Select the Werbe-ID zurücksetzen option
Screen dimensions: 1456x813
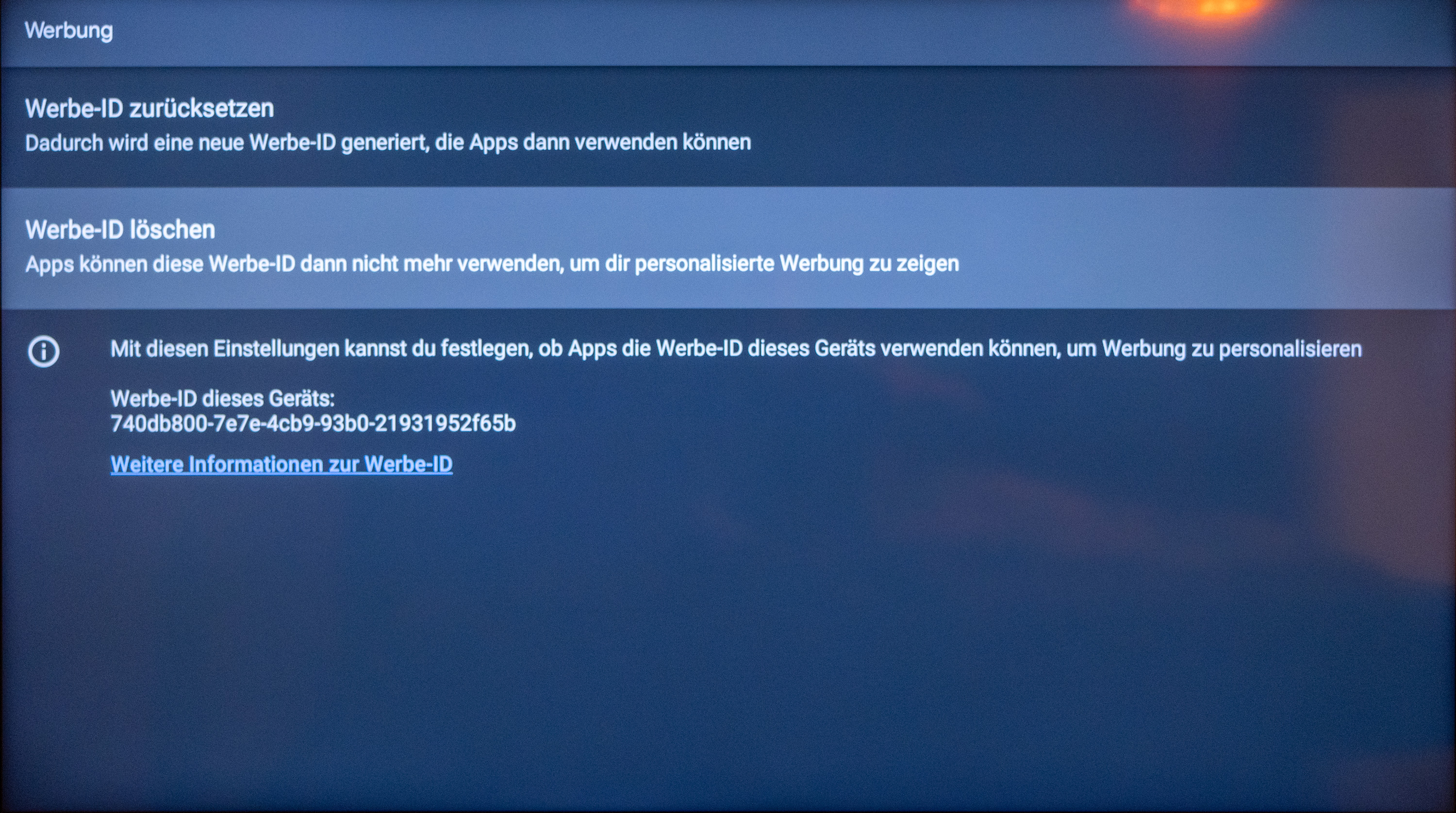tap(728, 127)
